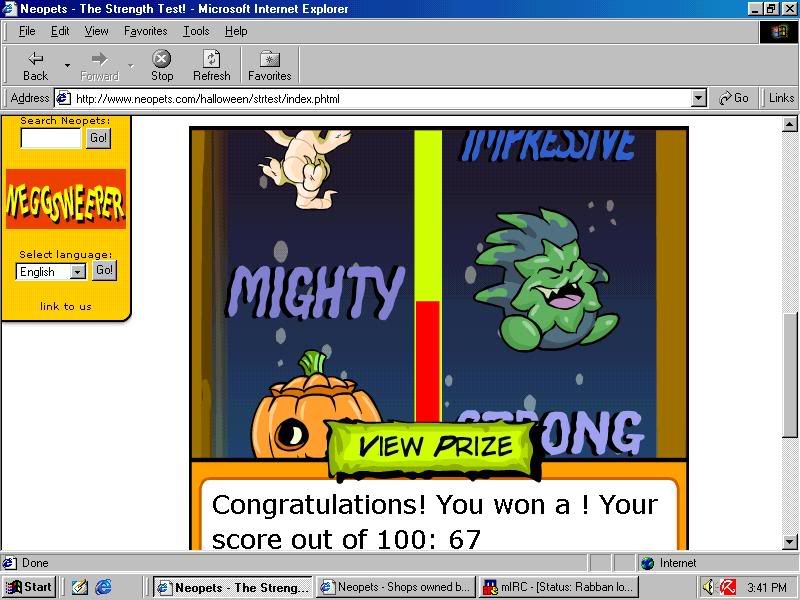Go back with the Back arrow button

(35, 66)
